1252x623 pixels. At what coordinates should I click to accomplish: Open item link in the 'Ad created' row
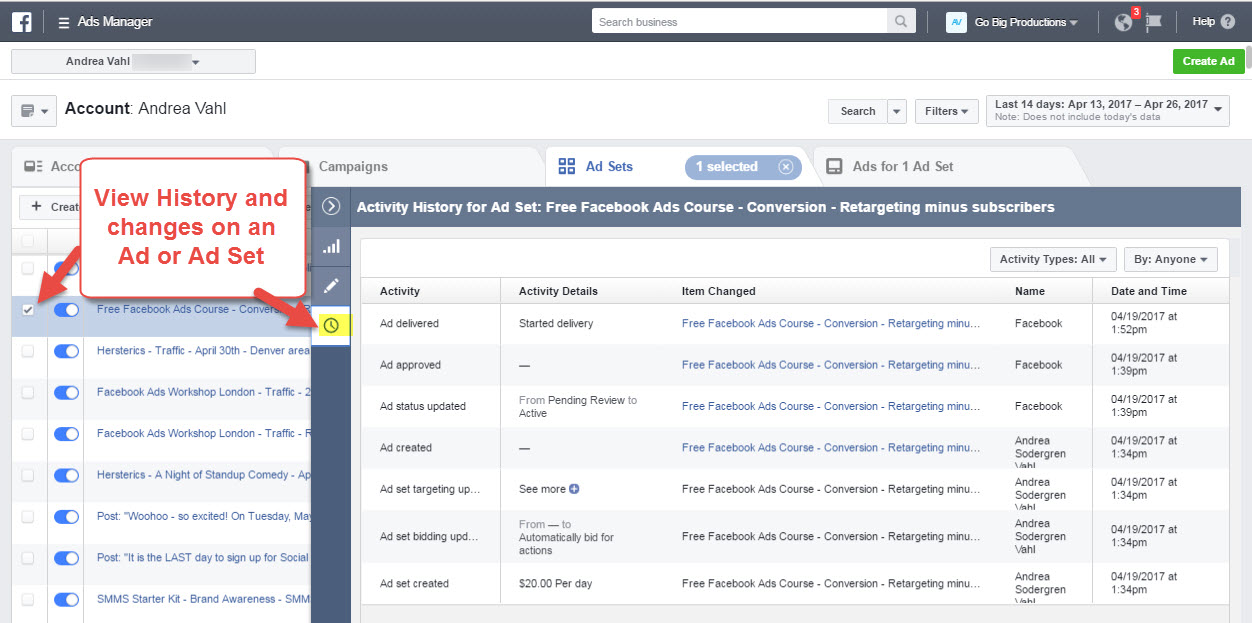coord(831,448)
